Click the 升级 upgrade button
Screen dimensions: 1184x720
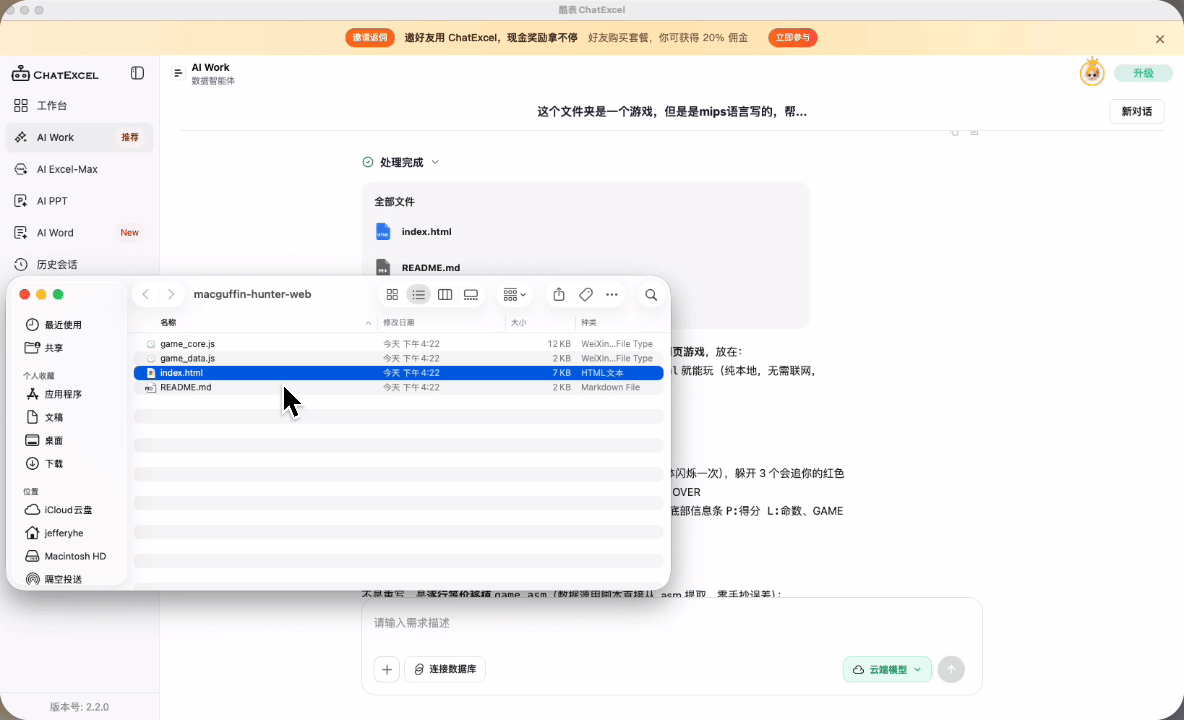(1143, 73)
